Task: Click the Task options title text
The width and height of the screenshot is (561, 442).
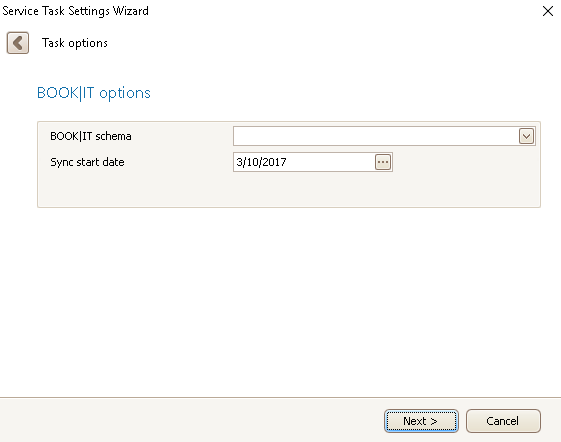Action: 75,43
